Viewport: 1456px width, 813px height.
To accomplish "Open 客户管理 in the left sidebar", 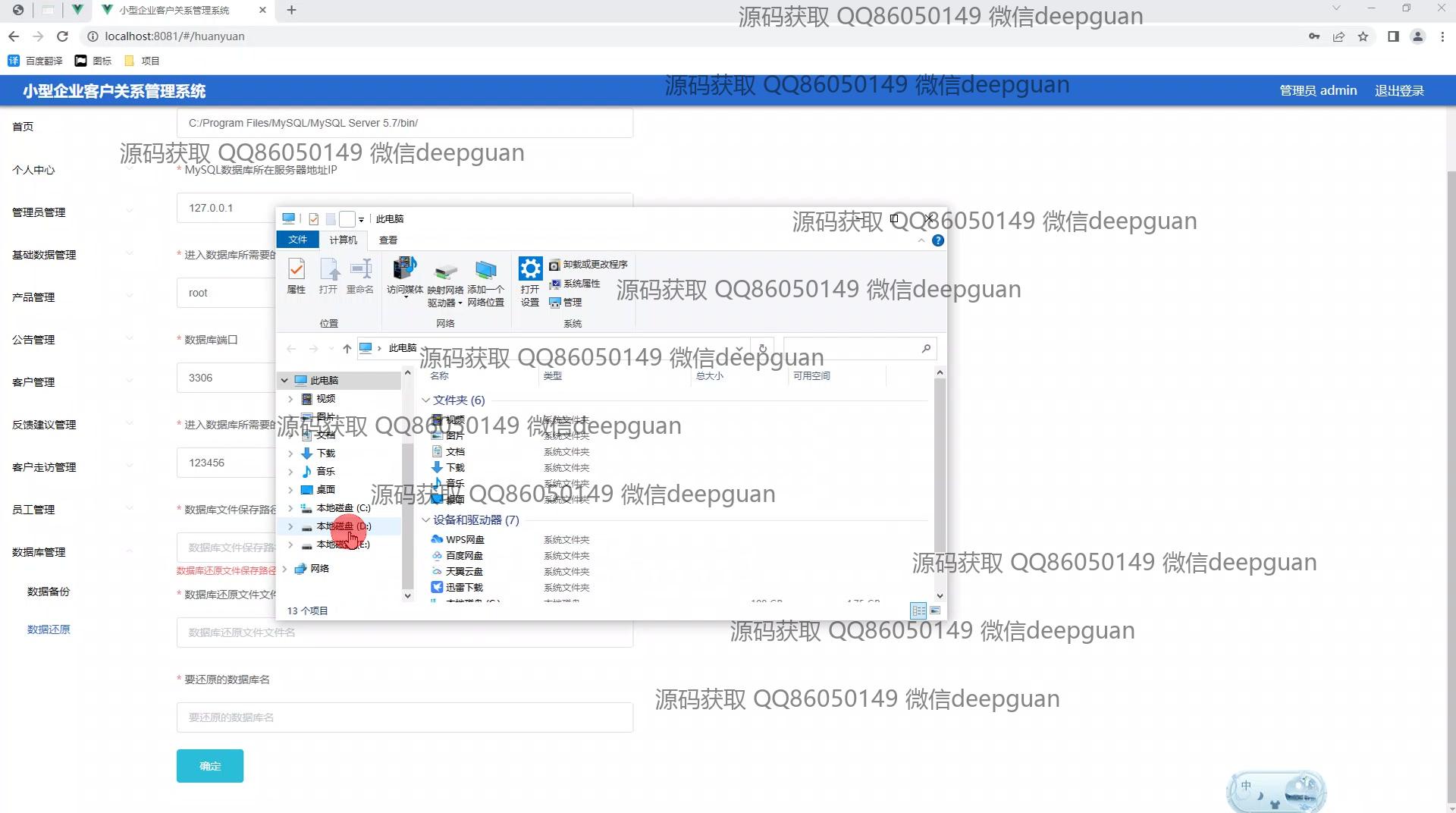I will click(x=33, y=382).
